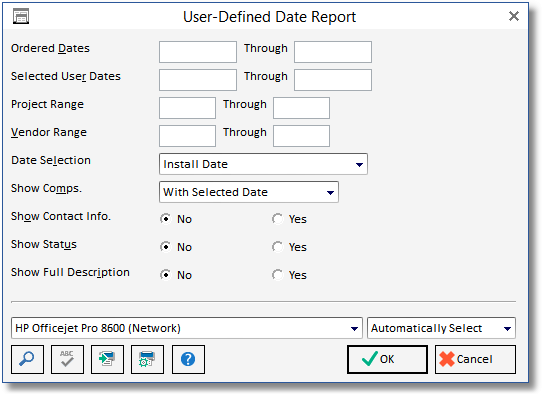The image size is (543, 397).
Task: Click the Ordered Dates label
Action: coord(50,48)
